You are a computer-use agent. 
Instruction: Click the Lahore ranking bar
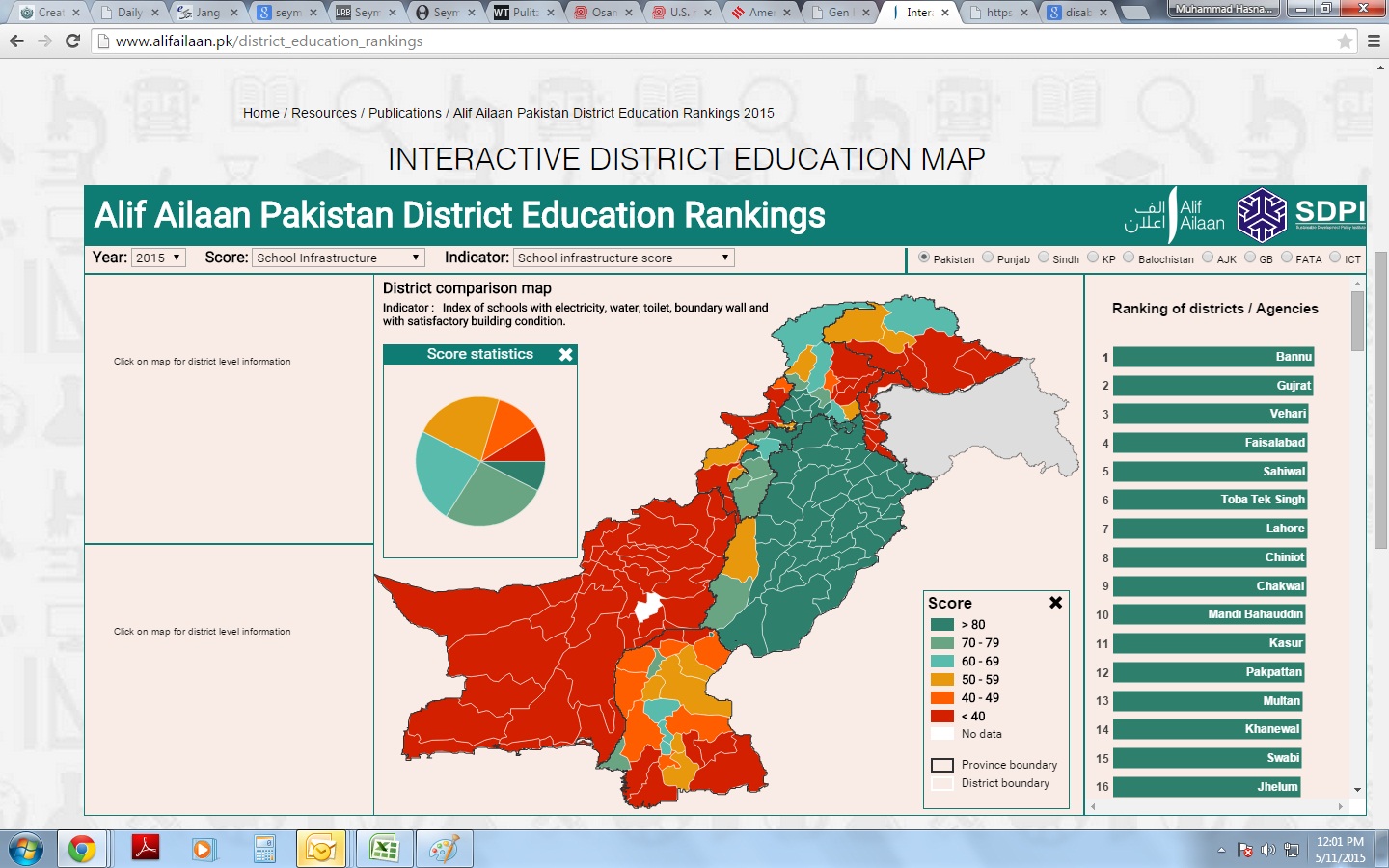pos(1210,529)
